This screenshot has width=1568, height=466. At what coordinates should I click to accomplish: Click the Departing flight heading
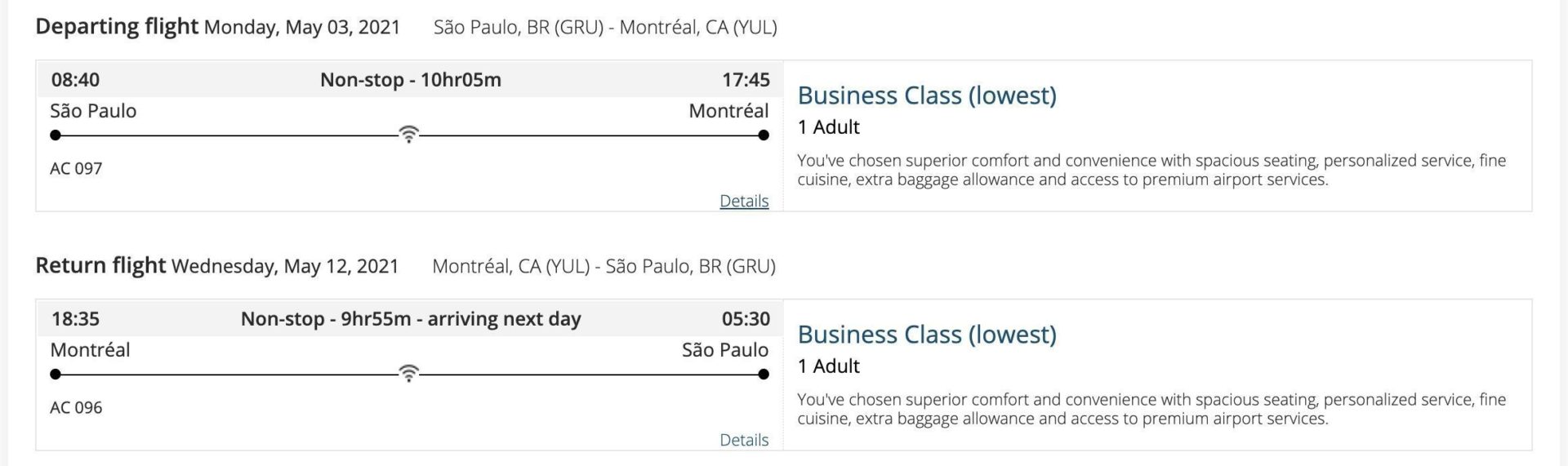click(x=117, y=27)
